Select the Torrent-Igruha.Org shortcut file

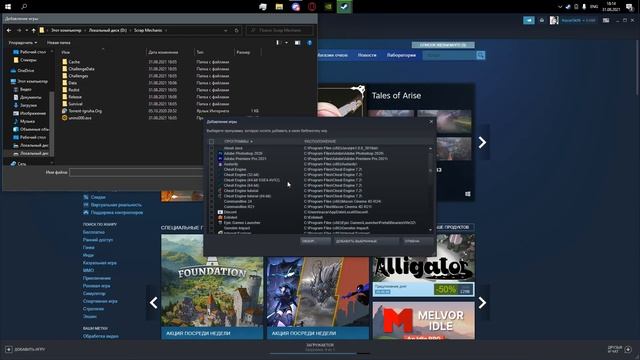[x=85, y=111]
